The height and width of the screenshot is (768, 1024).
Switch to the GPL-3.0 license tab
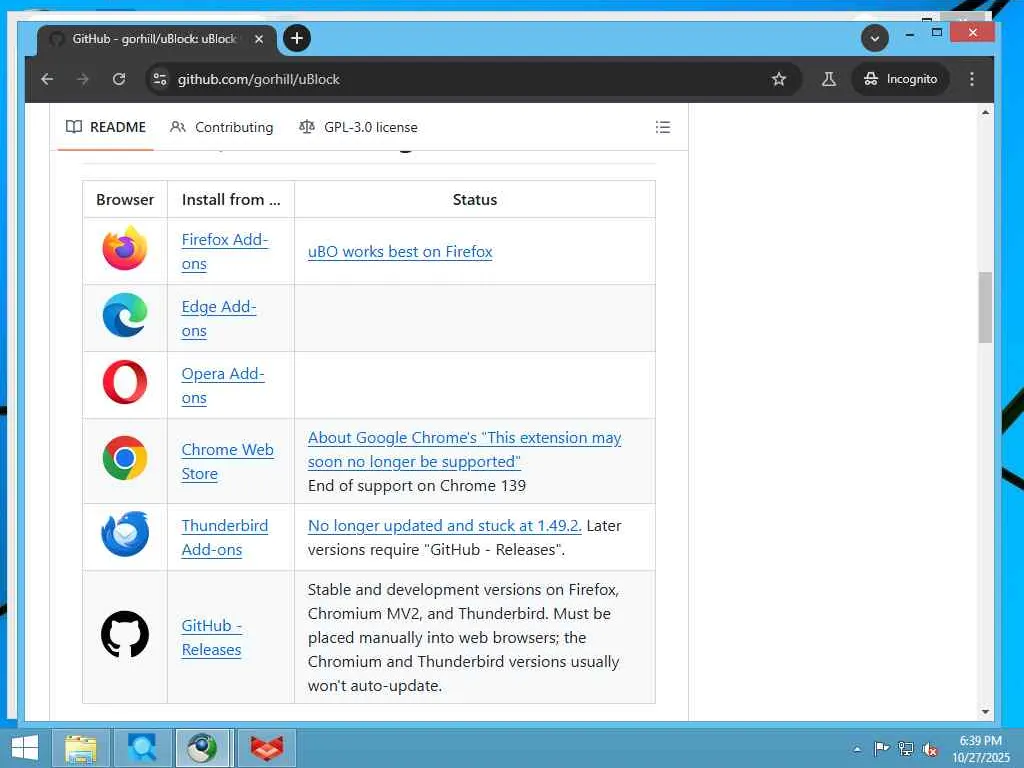point(358,127)
